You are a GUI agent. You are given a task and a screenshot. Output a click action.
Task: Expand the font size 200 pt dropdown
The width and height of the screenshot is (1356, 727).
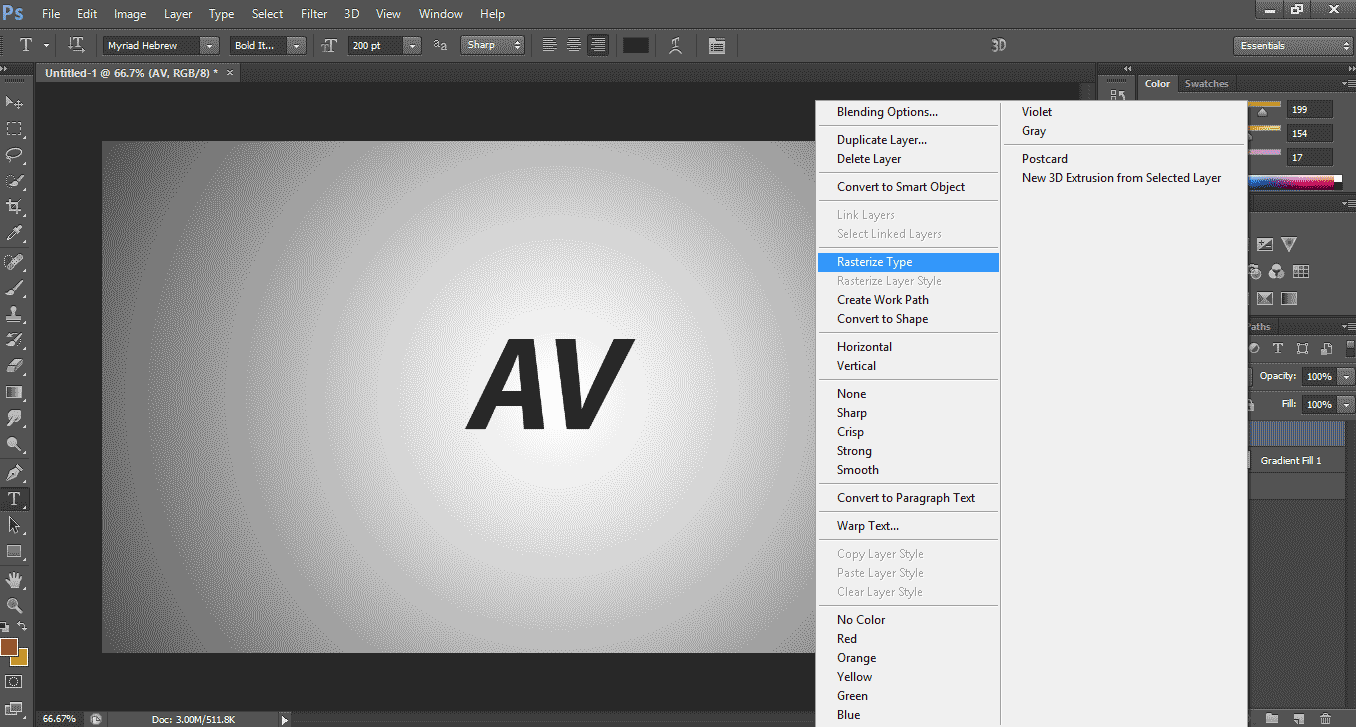click(412, 45)
